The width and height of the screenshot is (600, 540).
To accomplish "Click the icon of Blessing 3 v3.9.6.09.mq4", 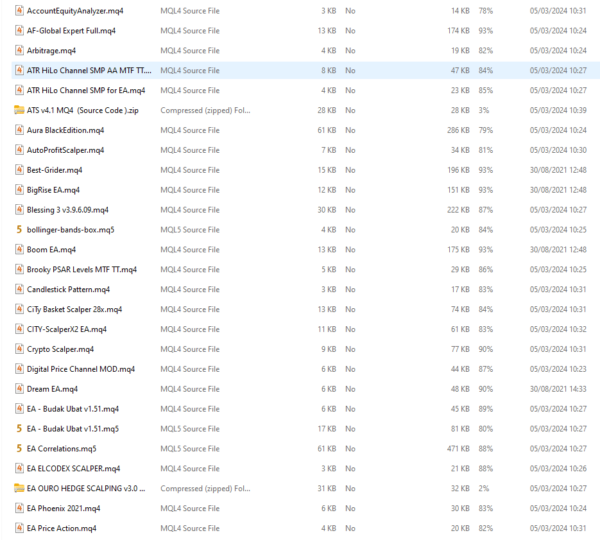I will click(19, 210).
